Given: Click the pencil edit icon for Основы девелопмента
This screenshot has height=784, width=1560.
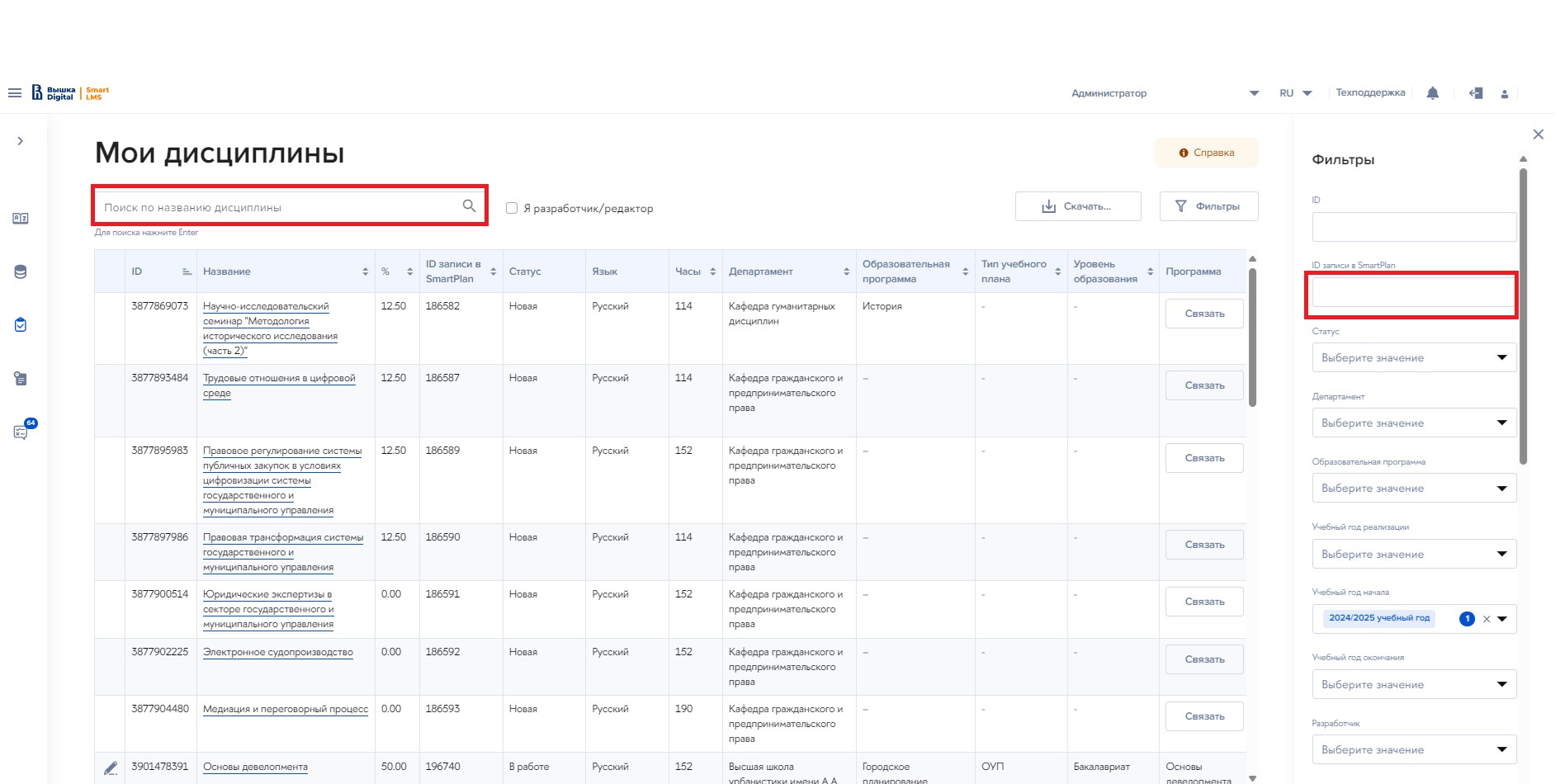Looking at the screenshot, I should (111, 767).
